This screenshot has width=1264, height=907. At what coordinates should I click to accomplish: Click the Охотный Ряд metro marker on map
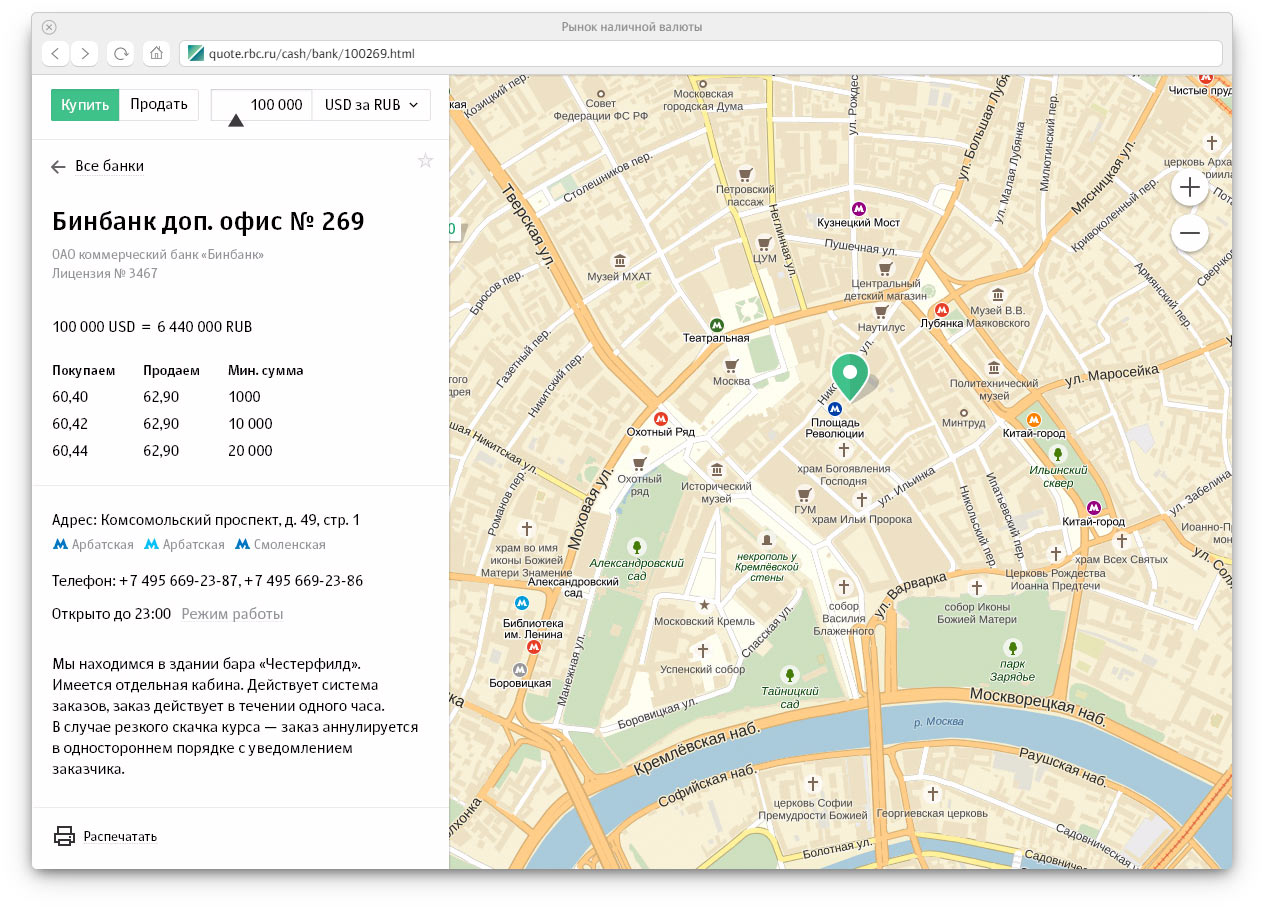click(x=660, y=418)
